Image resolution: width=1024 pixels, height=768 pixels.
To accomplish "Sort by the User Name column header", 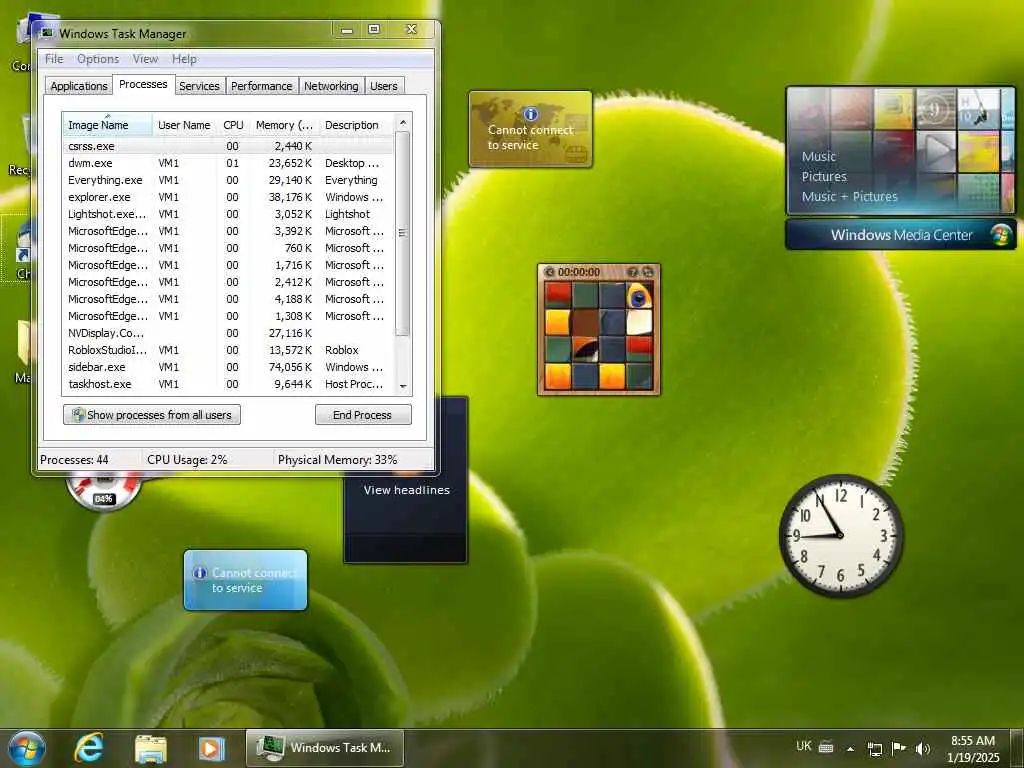I will click(x=184, y=125).
